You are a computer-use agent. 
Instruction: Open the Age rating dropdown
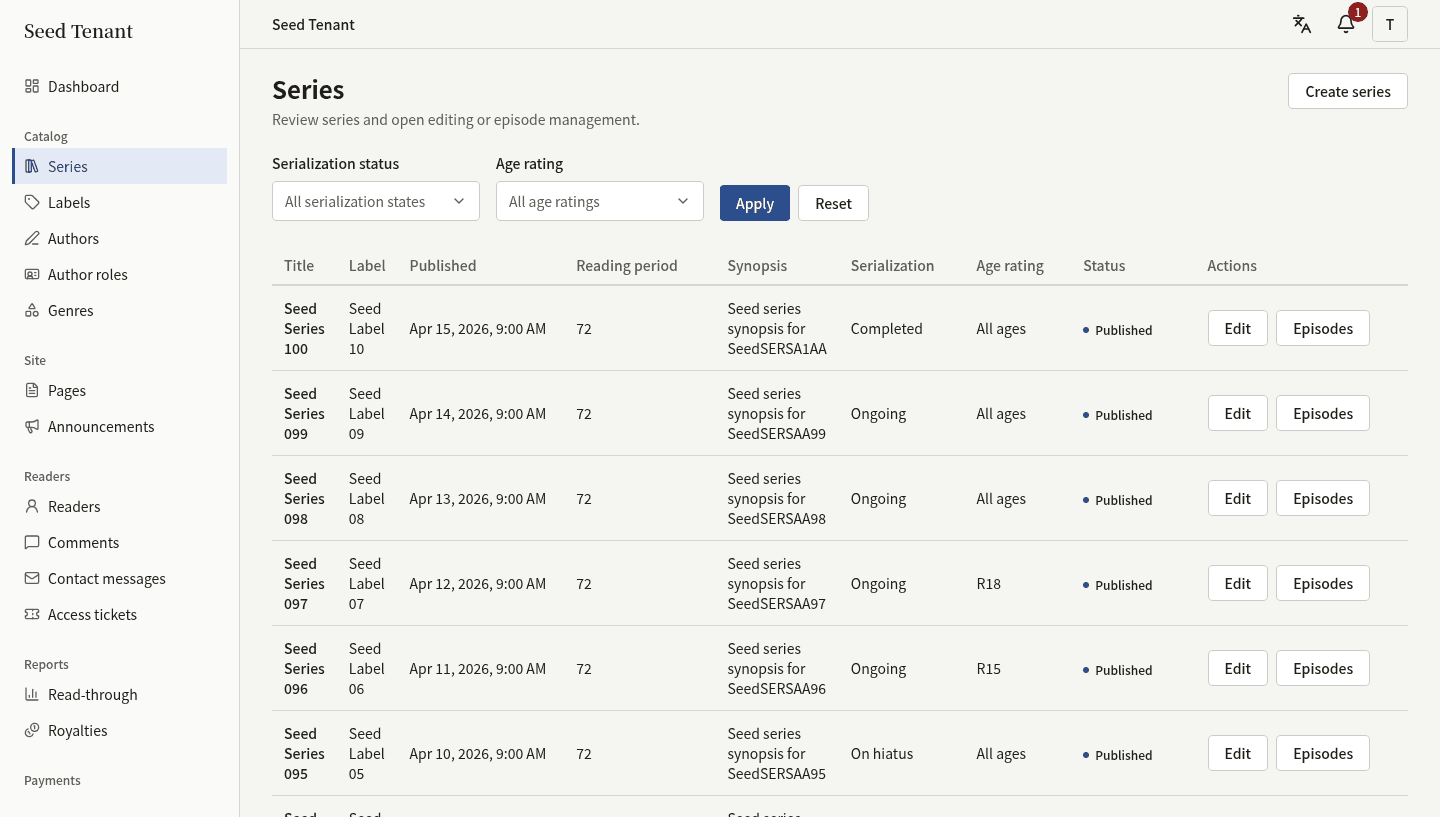(600, 201)
